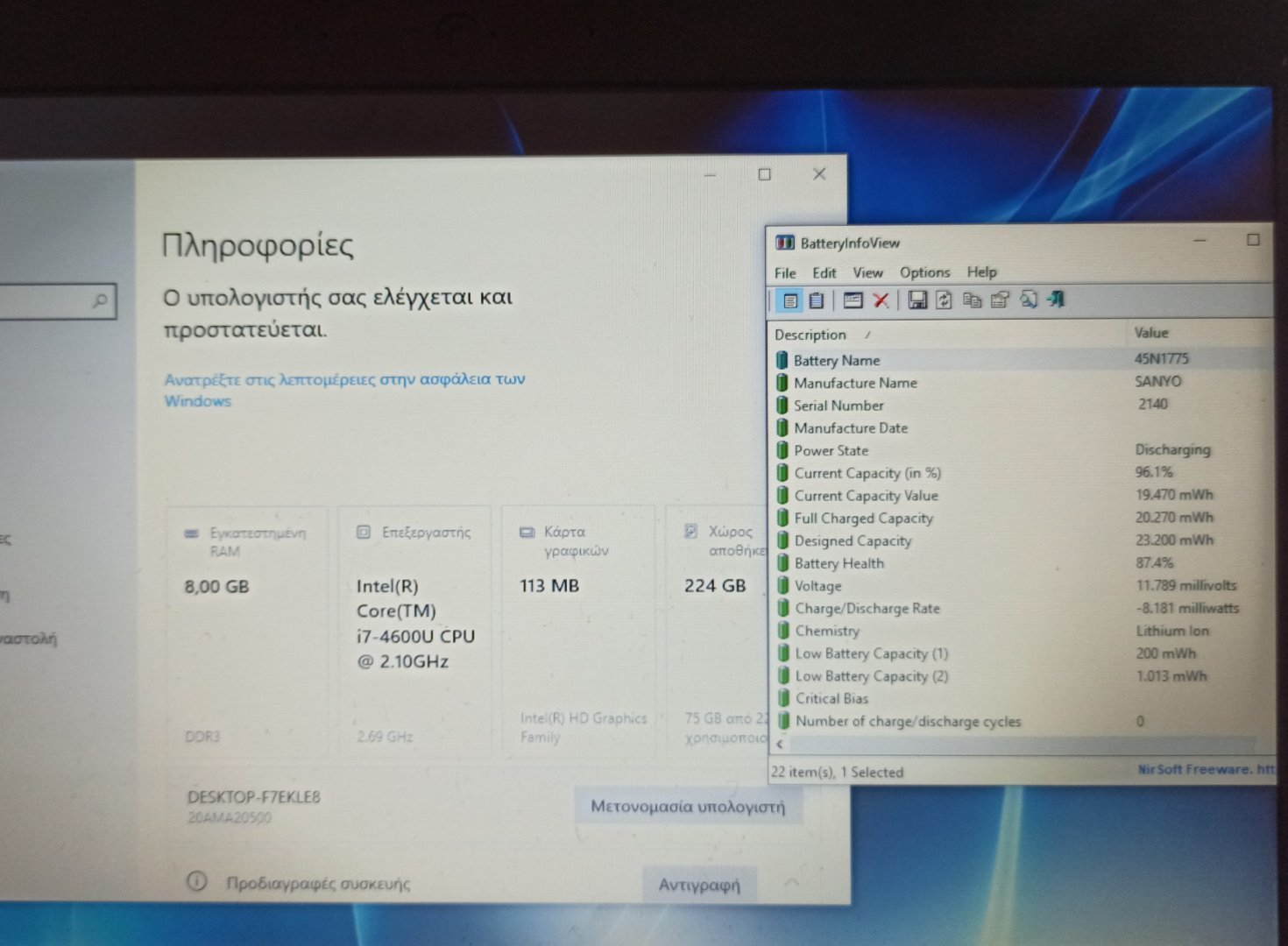1288x946 pixels.
Task: Select the Critical Bias row
Action: 1022,698
